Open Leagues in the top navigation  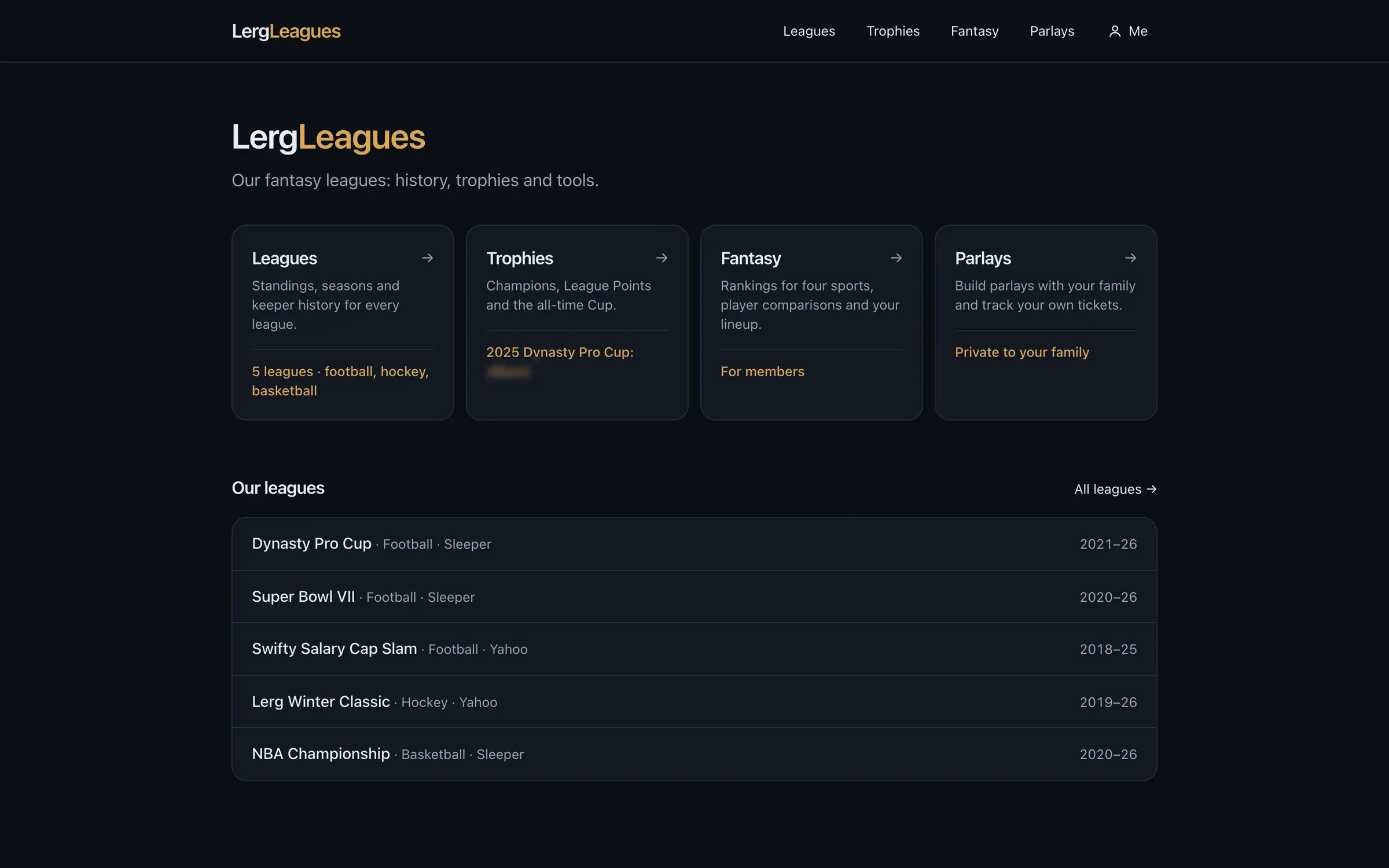click(x=809, y=31)
